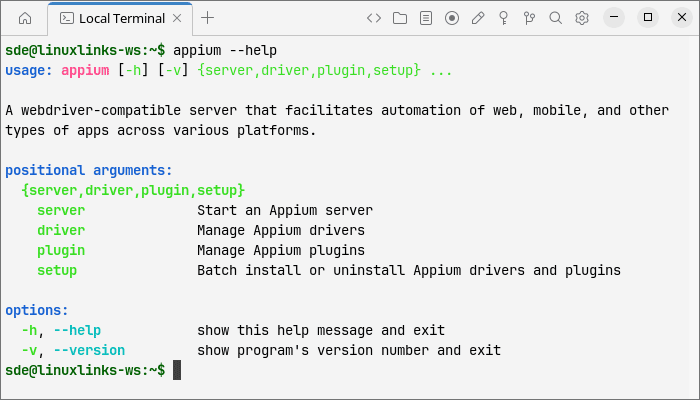Screen dimensions: 700x400
Task: Click 'A webdriver-compatible server' description line
Action: [337, 110]
